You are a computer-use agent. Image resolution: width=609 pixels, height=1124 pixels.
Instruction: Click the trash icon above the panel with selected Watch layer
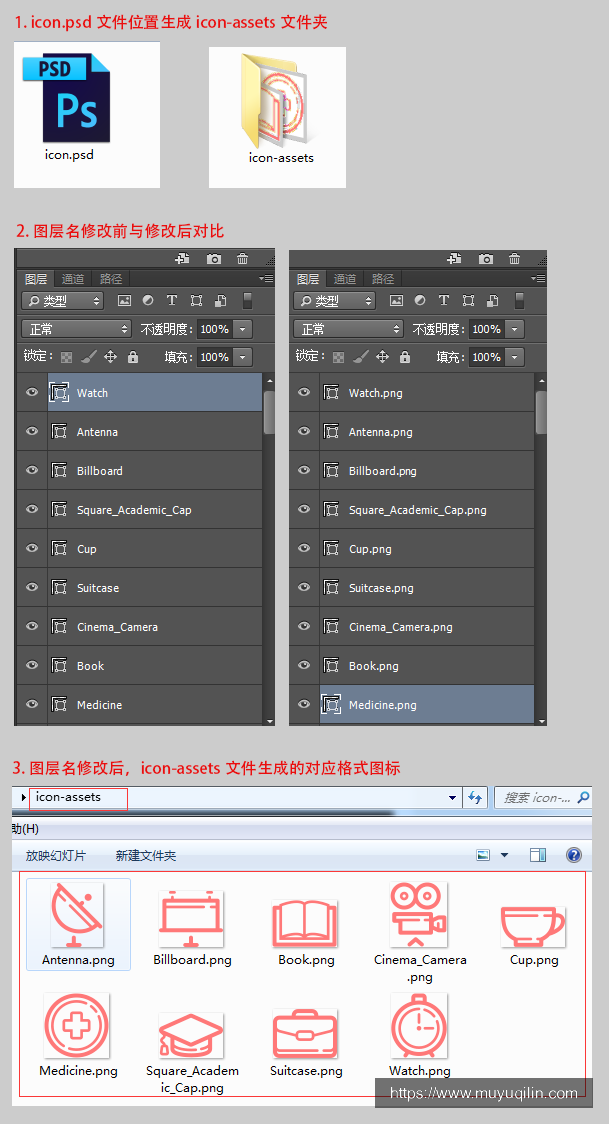pyautogui.click(x=242, y=259)
